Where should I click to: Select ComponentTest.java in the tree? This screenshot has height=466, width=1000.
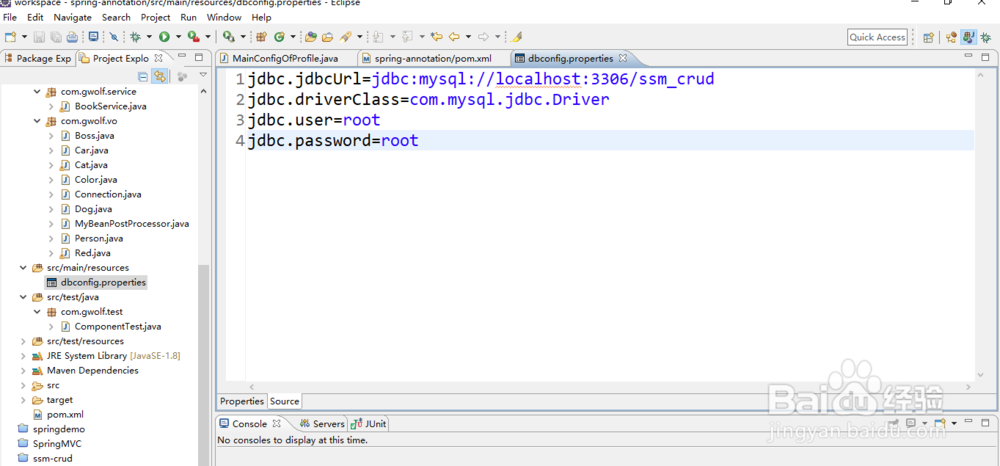117,326
